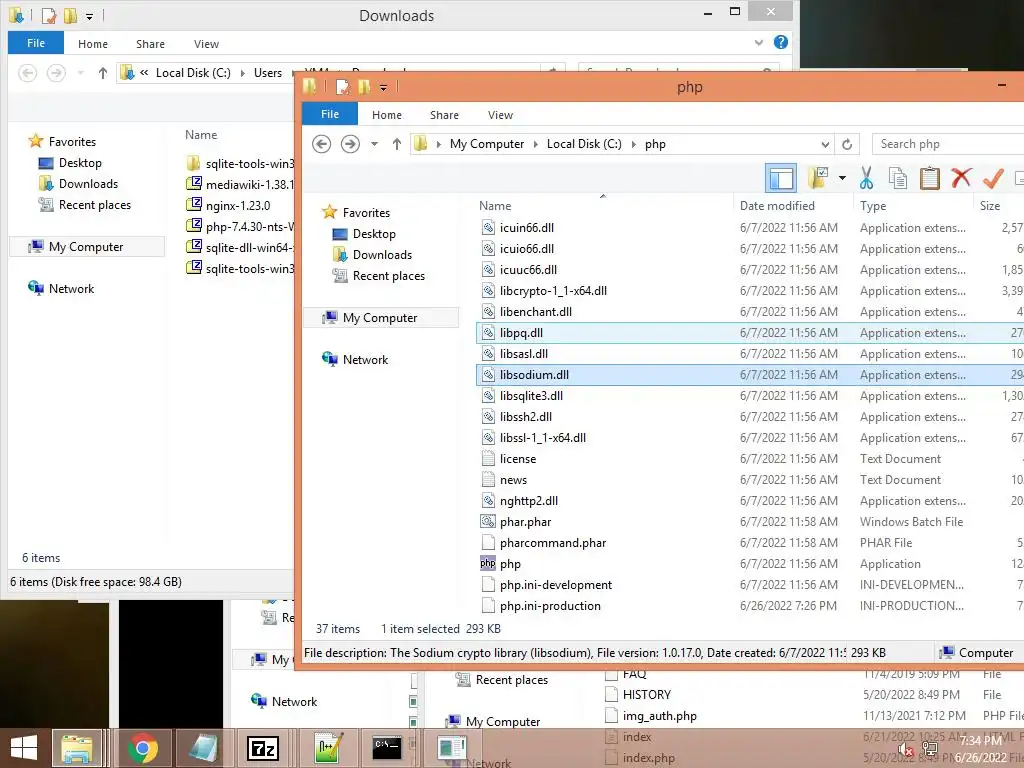
Task: Select mediawiki-1.38.1 archive in Downloads window
Action: (x=240, y=185)
